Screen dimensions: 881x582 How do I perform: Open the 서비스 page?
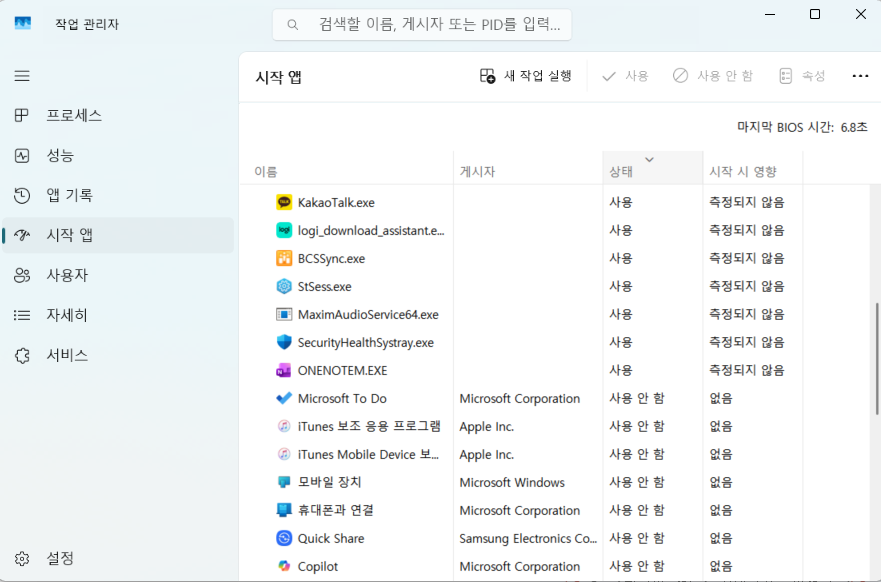118,355
